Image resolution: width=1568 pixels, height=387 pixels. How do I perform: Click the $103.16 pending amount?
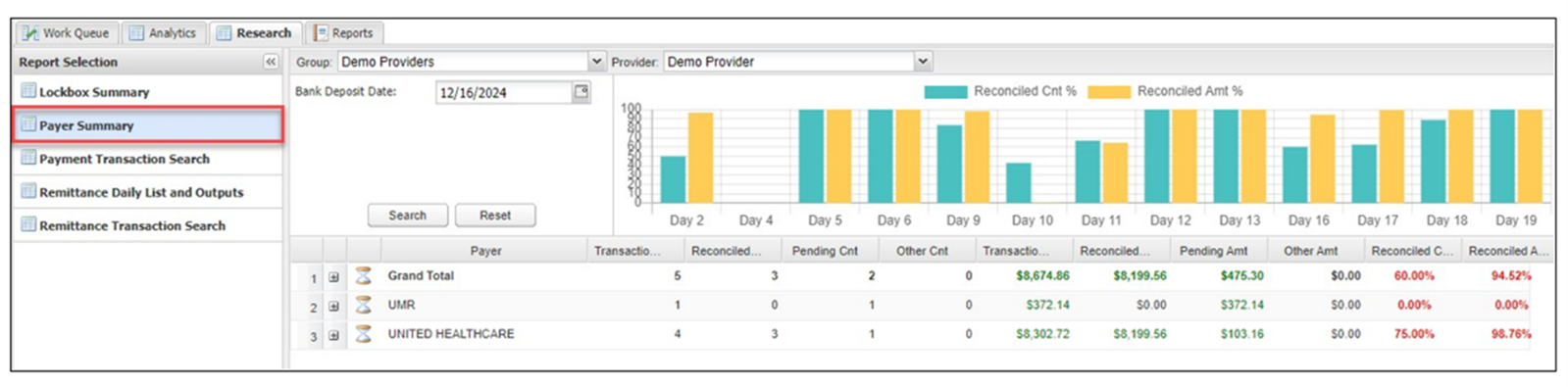tap(1241, 334)
